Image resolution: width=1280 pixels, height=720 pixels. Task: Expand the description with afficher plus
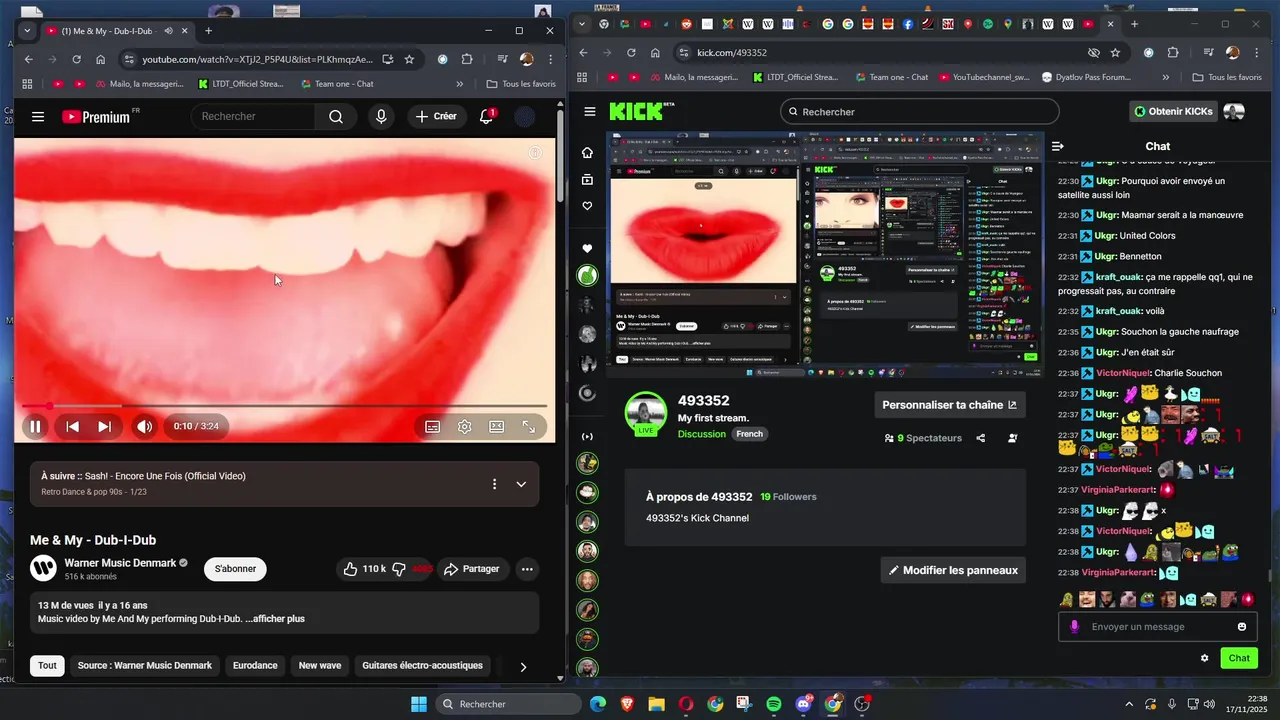[275, 619]
